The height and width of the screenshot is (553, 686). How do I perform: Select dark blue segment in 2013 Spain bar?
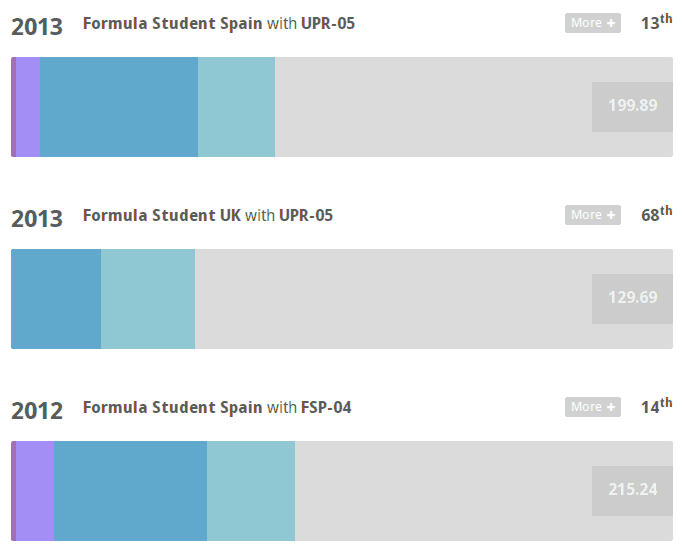[x=119, y=107]
